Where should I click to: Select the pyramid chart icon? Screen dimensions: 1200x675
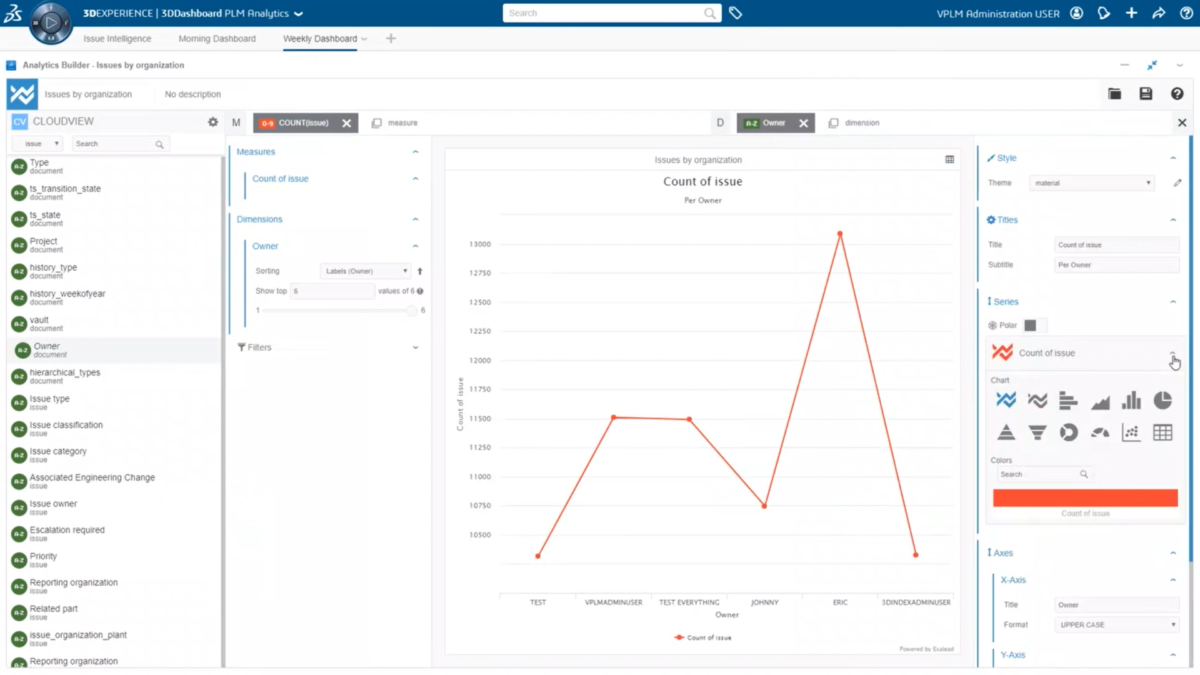[1006, 432]
